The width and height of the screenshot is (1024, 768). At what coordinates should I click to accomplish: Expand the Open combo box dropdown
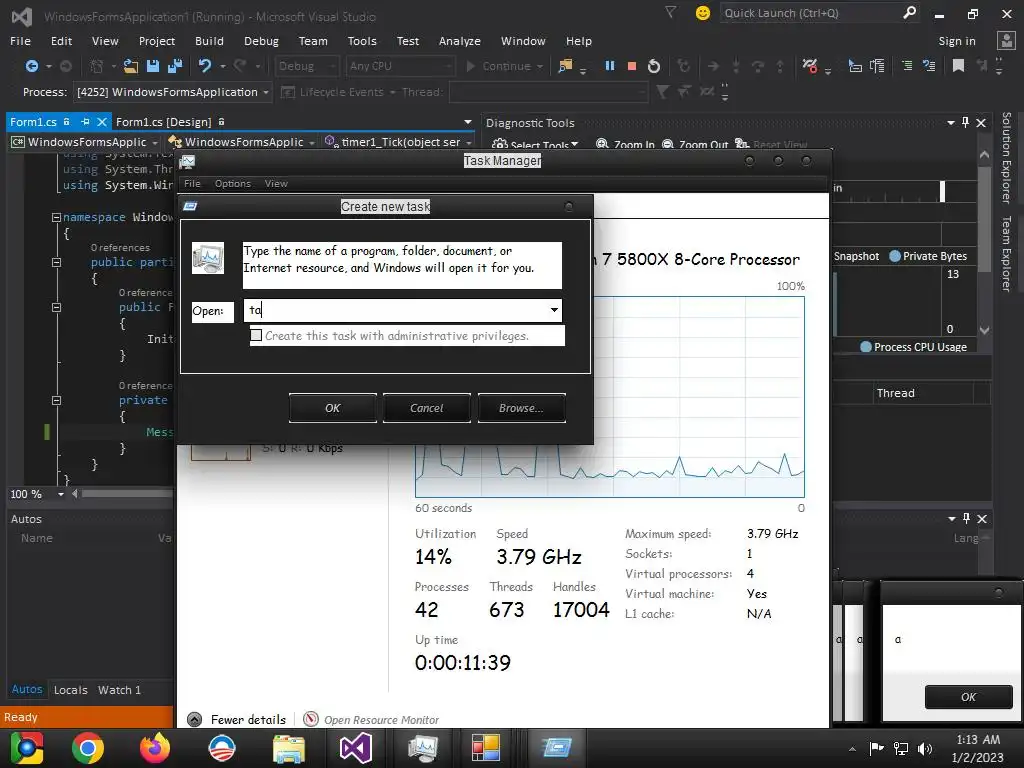click(554, 310)
